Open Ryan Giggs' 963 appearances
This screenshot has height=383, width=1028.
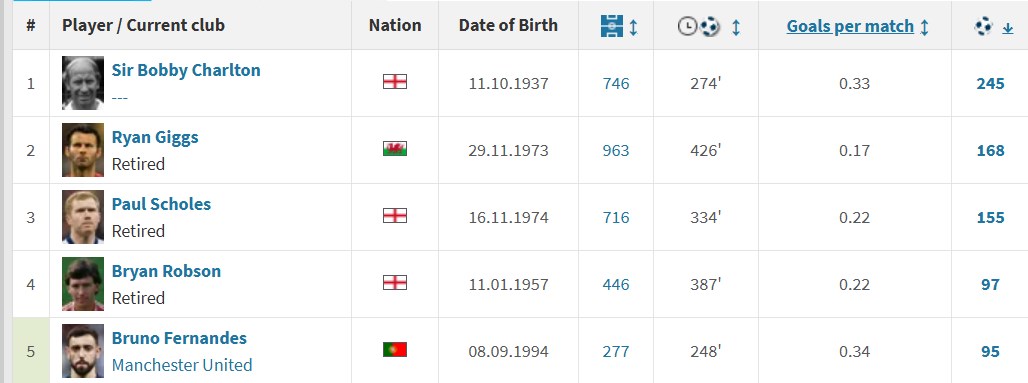616,151
